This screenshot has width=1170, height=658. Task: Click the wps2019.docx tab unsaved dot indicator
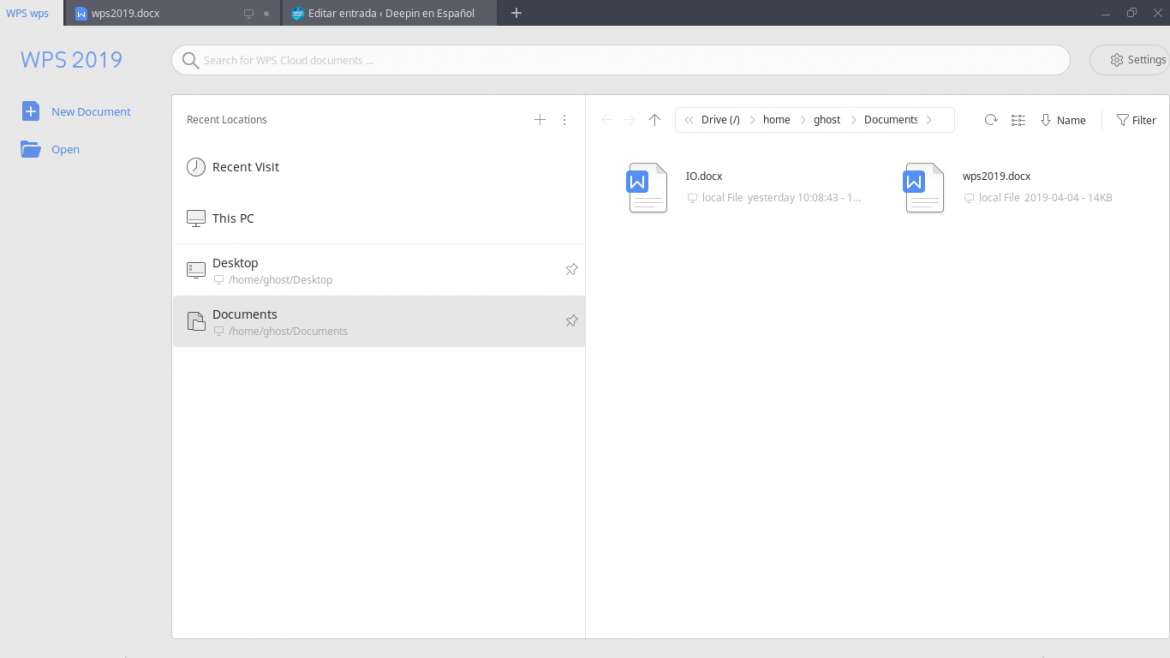(266, 13)
